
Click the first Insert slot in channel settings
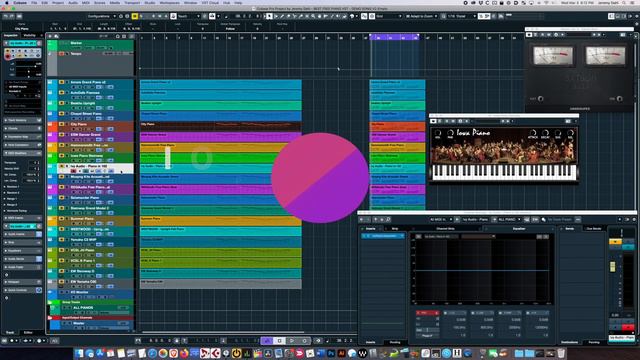click(x=383, y=236)
